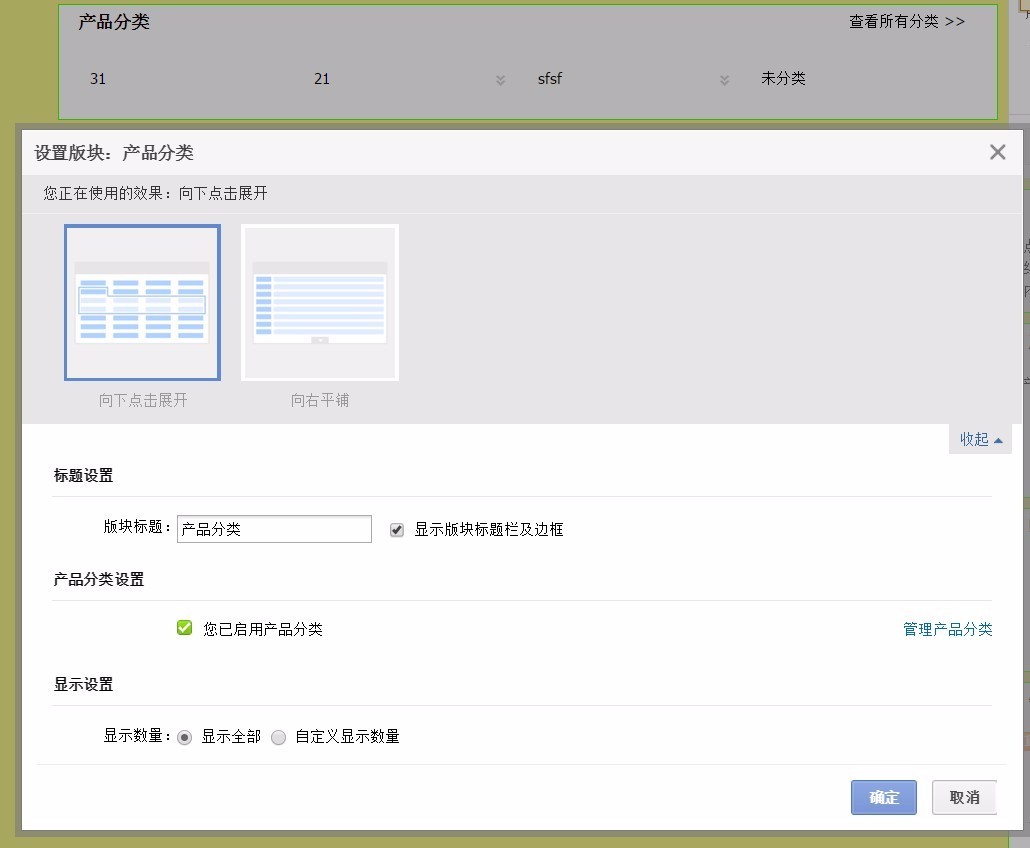Close the 设置版块 dialog with the X icon
Image resolution: width=1030 pixels, height=848 pixels.
click(996, 152)
